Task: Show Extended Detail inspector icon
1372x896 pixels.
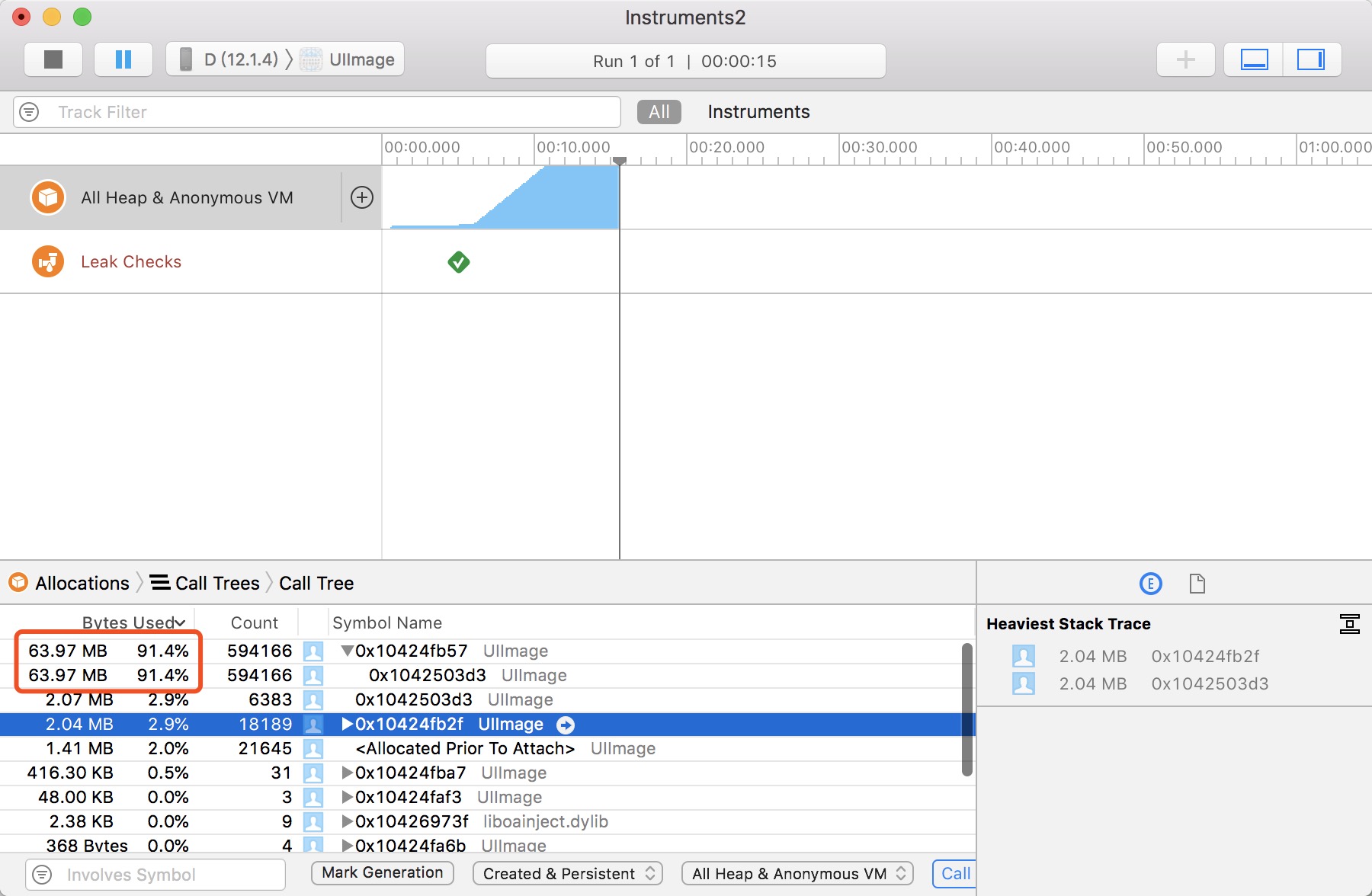Action: 1150,584
